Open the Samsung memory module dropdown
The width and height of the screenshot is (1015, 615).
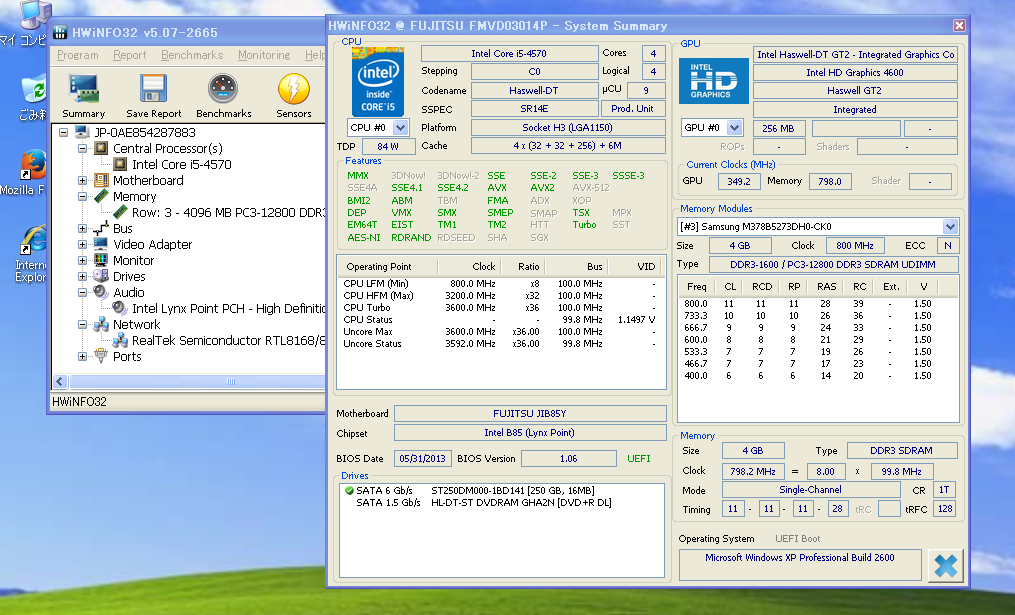pyautogui.click(x=950, y=227)
